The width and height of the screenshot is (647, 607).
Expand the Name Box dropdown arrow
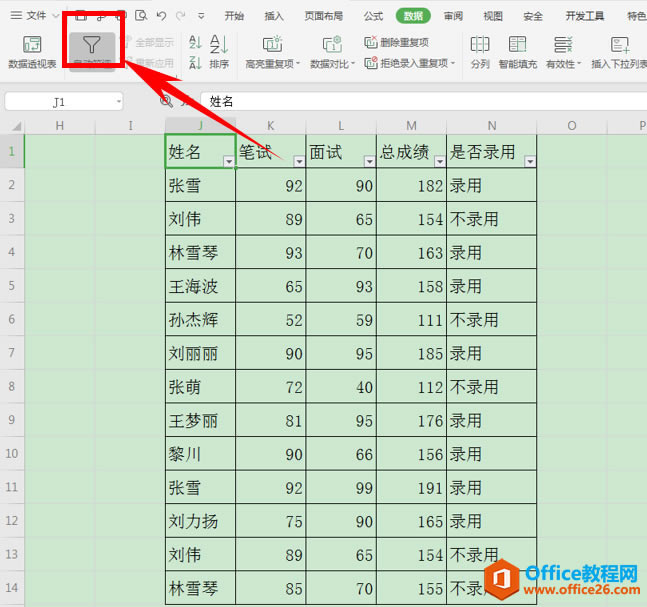(118, 101)
